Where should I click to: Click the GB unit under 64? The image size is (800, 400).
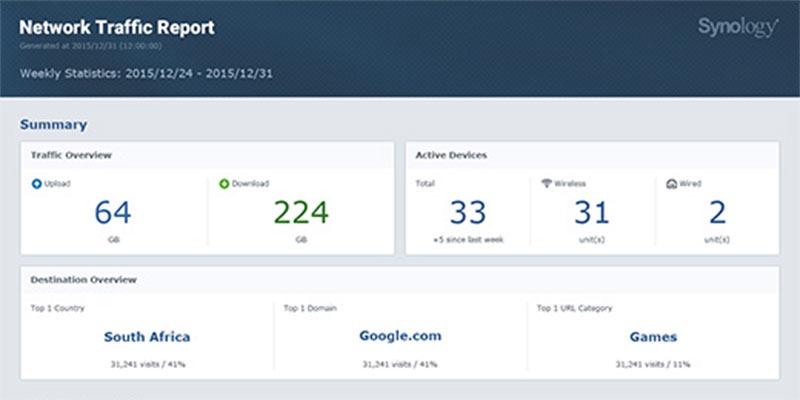point(113,239)
